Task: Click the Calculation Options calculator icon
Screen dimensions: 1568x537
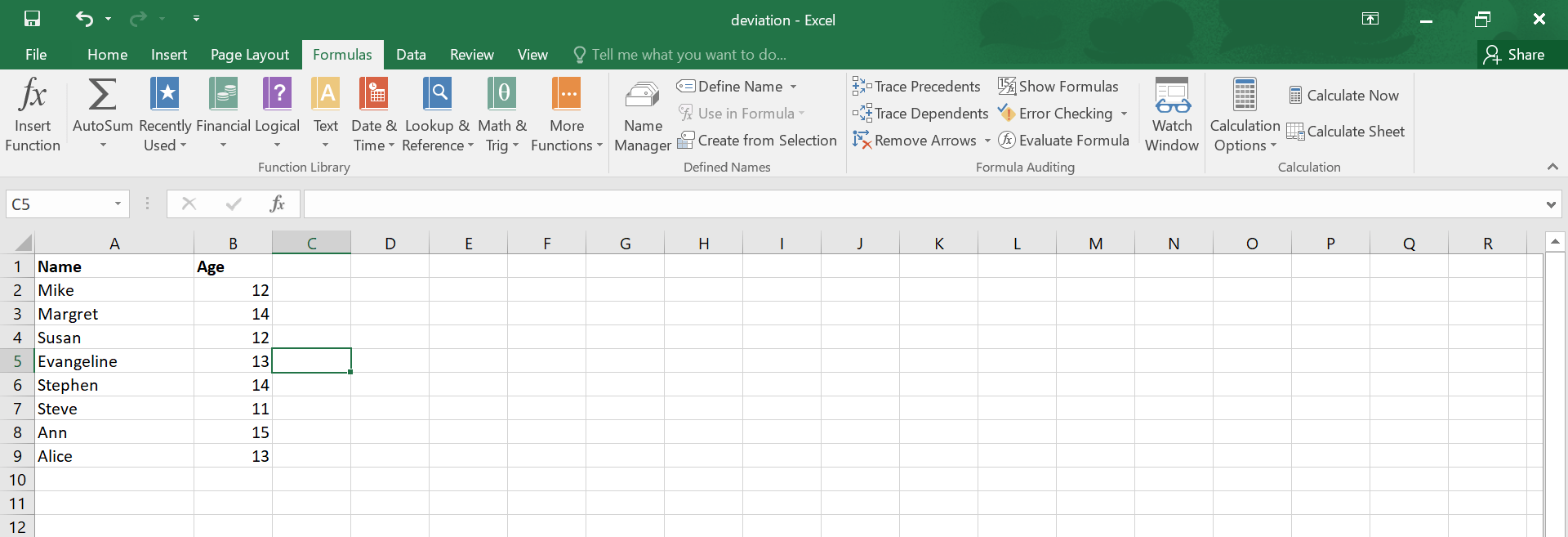Action: click(x=1245, y=95)
